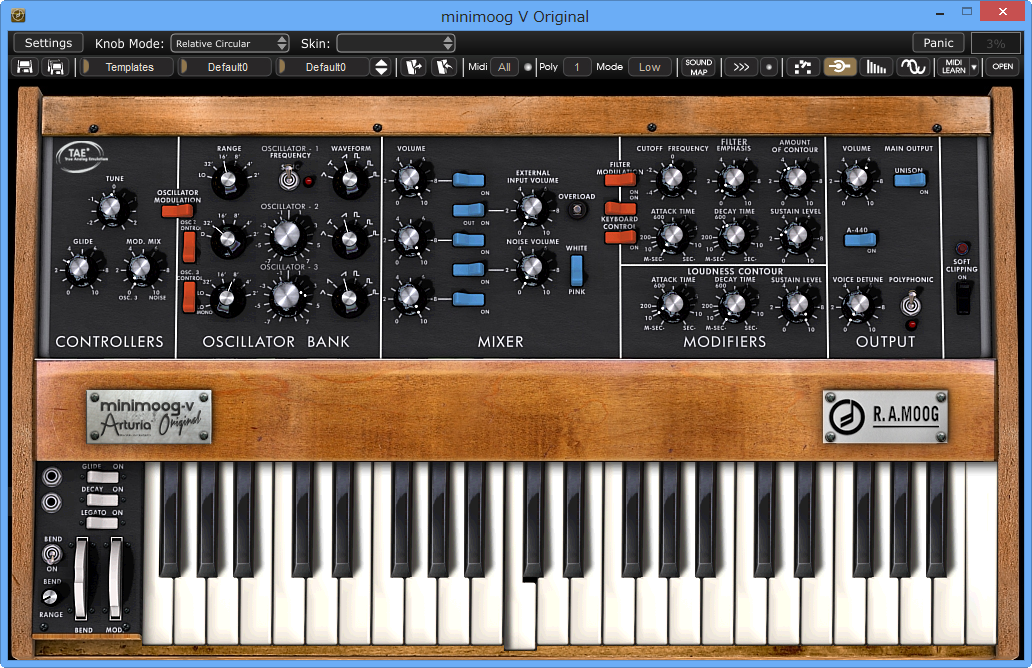Click the Save As double floppy icon

point(56,67)
